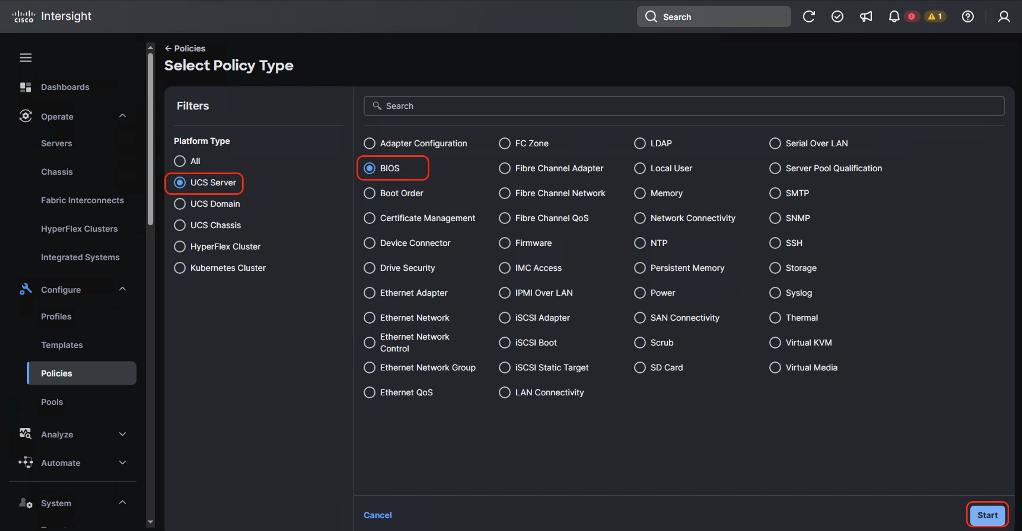This screenshot has height=531, width=1022.
Task: Expand the Analyze section
Action: (x=122, y=434)
